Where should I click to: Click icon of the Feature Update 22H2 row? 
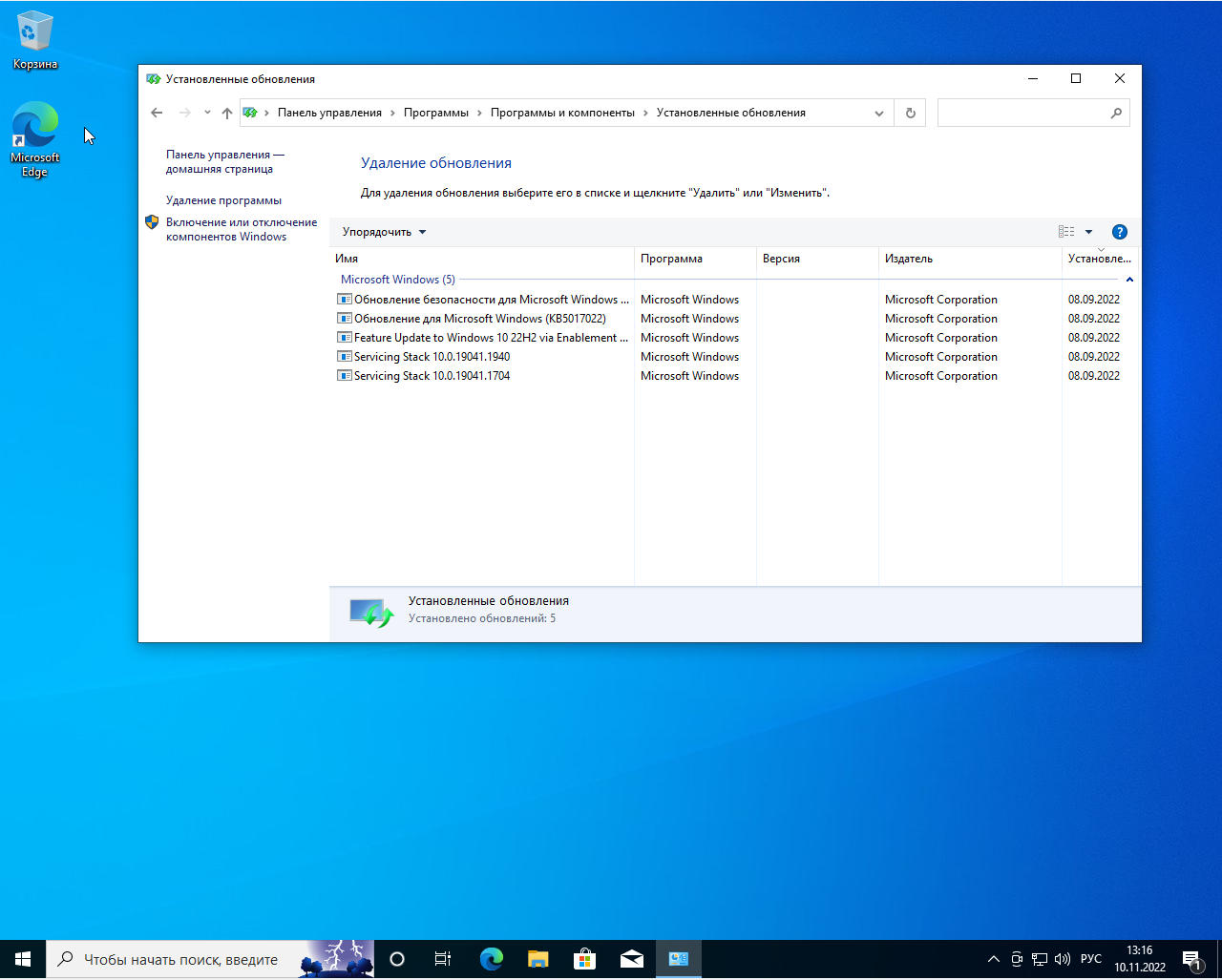click(x=345, y=338)
